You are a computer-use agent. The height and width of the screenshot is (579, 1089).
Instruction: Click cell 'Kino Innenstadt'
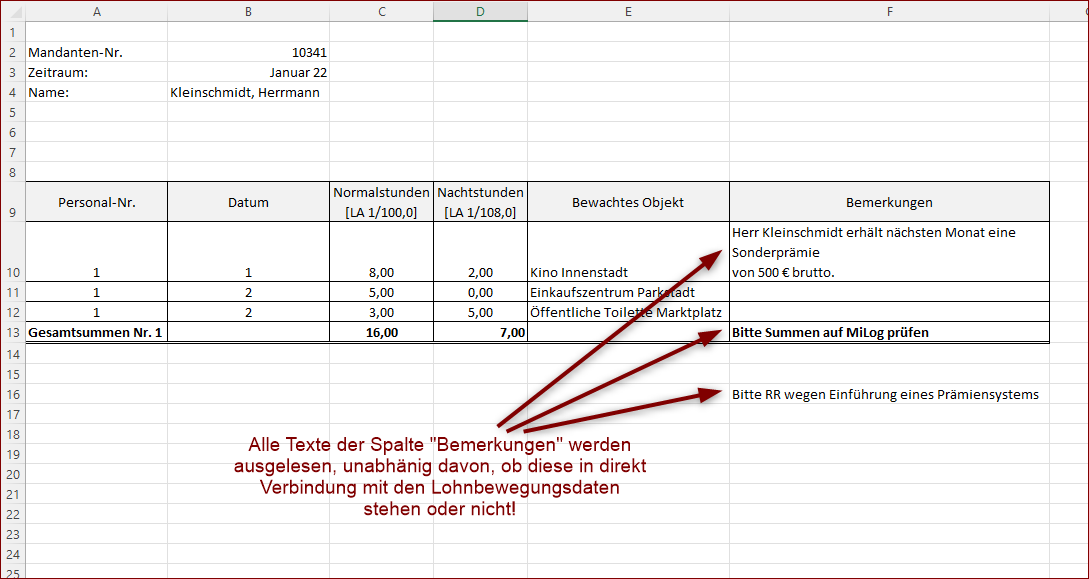pos(629,251)
